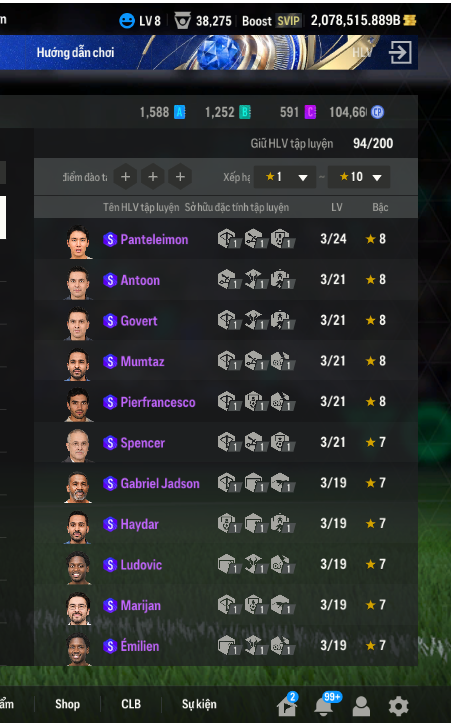Open the Shop menu
This screenshot has width=451, height=723.
(67, 704)
